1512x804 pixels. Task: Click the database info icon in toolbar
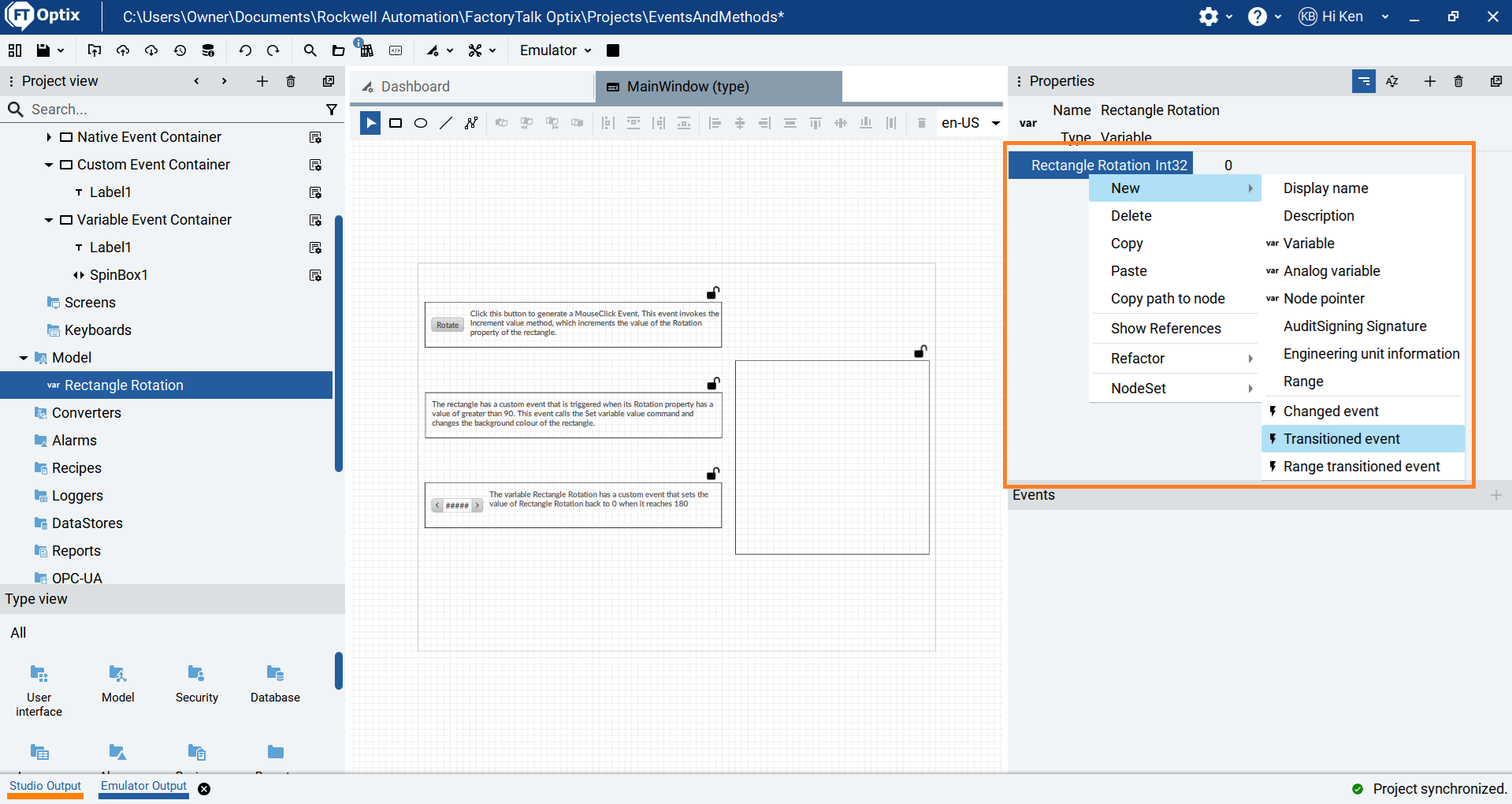pos(208,50)
